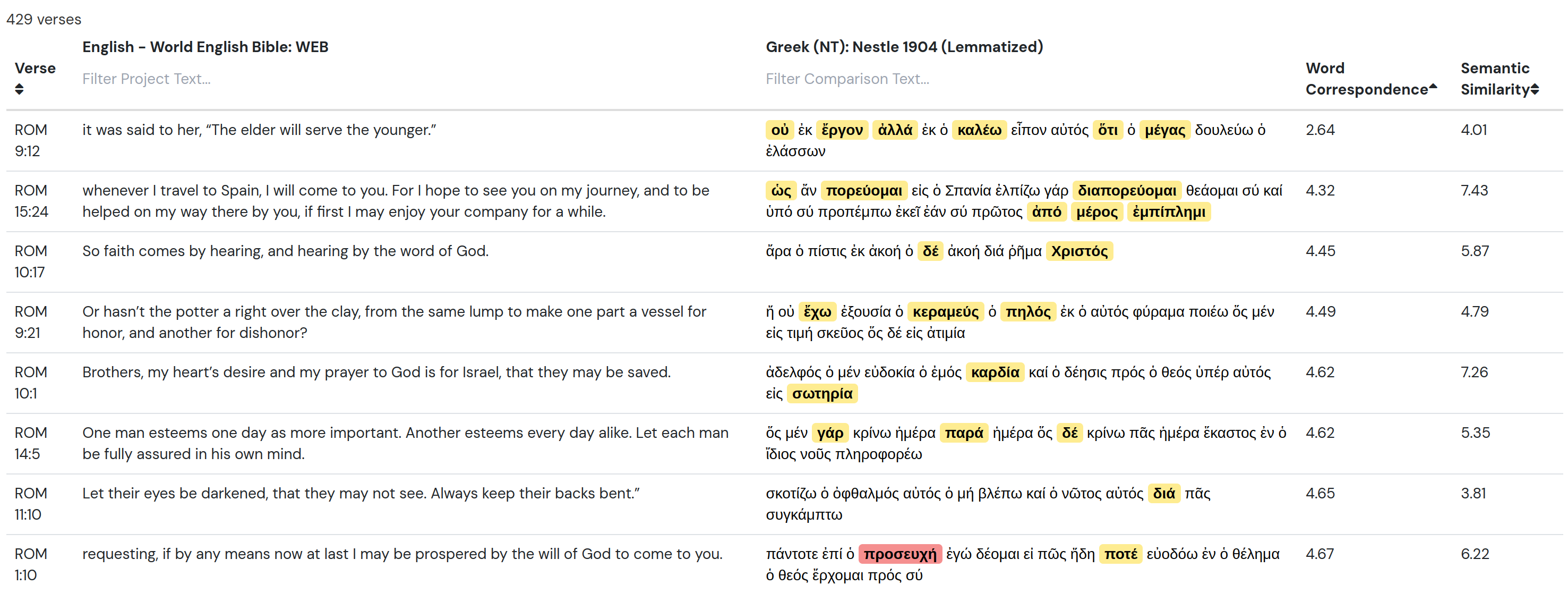Click the Verse column header
Viewport: 1568px width, 593px height.
pos(35,68)
